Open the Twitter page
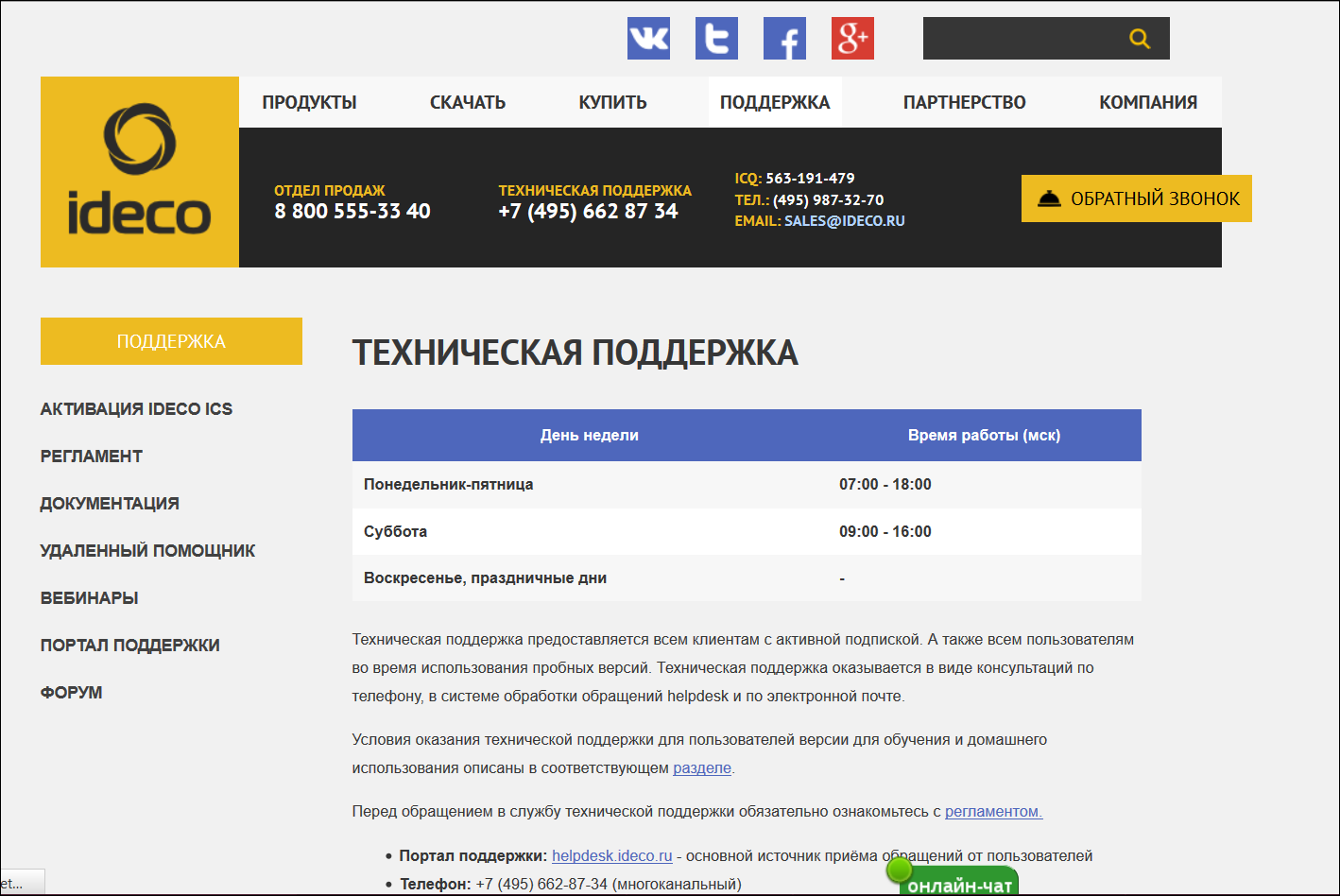 click(x=716, y=38)
